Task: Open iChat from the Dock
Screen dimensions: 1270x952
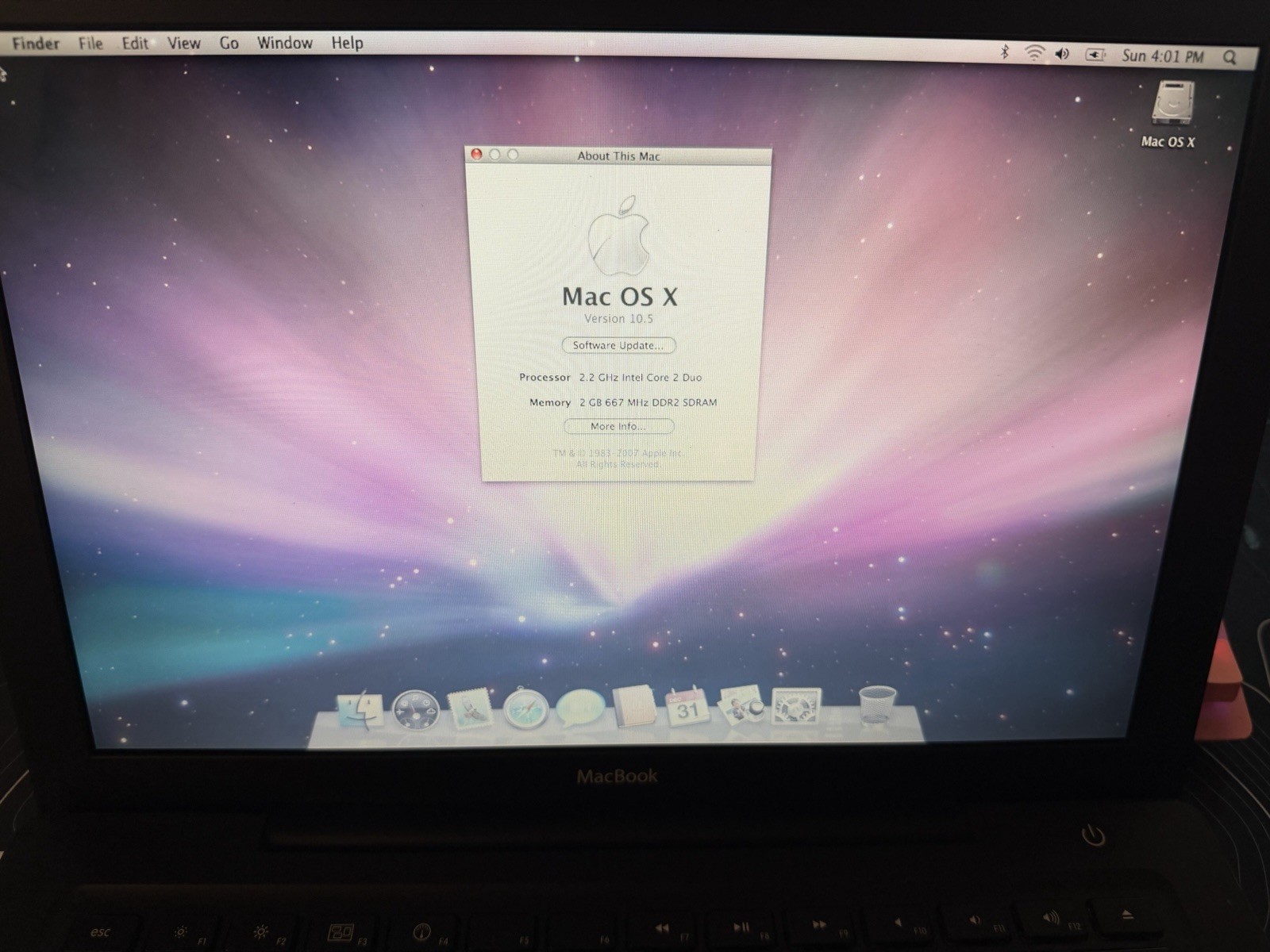Action: point(579,708)
